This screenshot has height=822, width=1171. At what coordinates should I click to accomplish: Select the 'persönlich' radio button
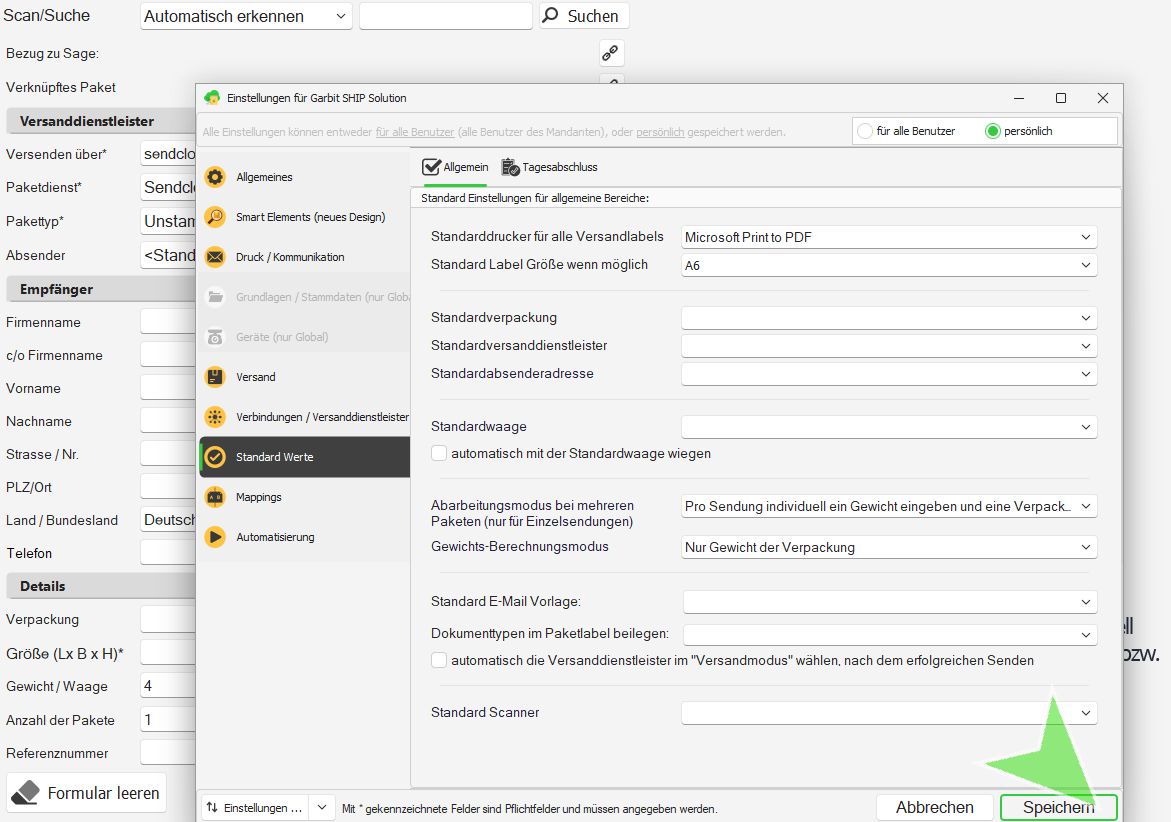[993, 131]
